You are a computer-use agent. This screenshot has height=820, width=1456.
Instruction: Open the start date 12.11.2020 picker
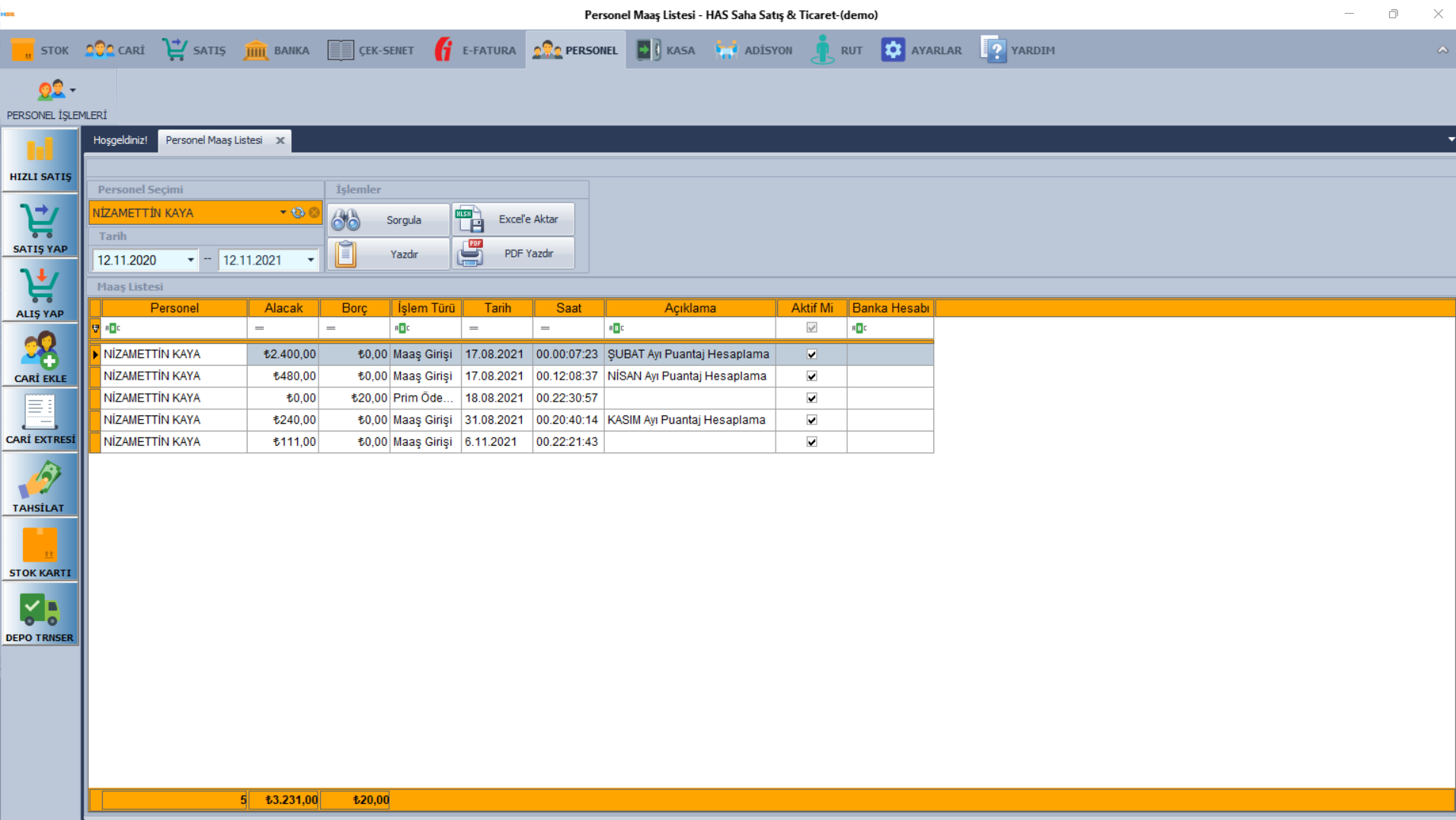pos(190,261)
